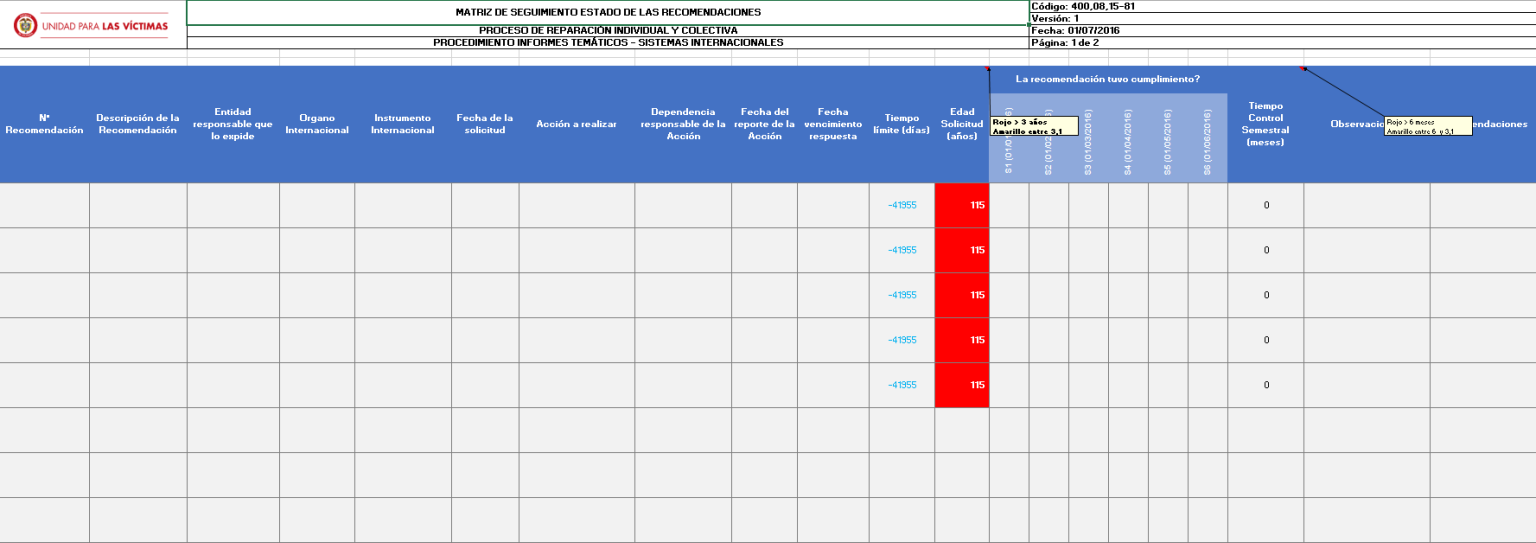
Task: Click the red '115' cell in the first data row
Action: pos(962,205)
